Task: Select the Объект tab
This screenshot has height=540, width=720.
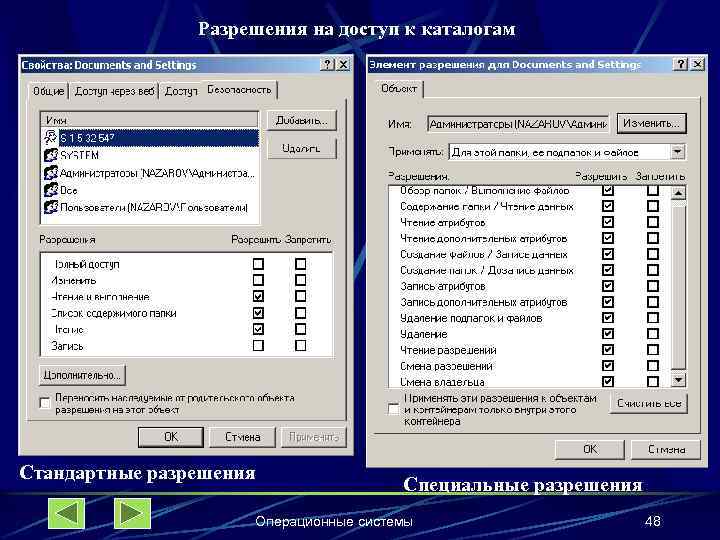Action: click(399, 88)
